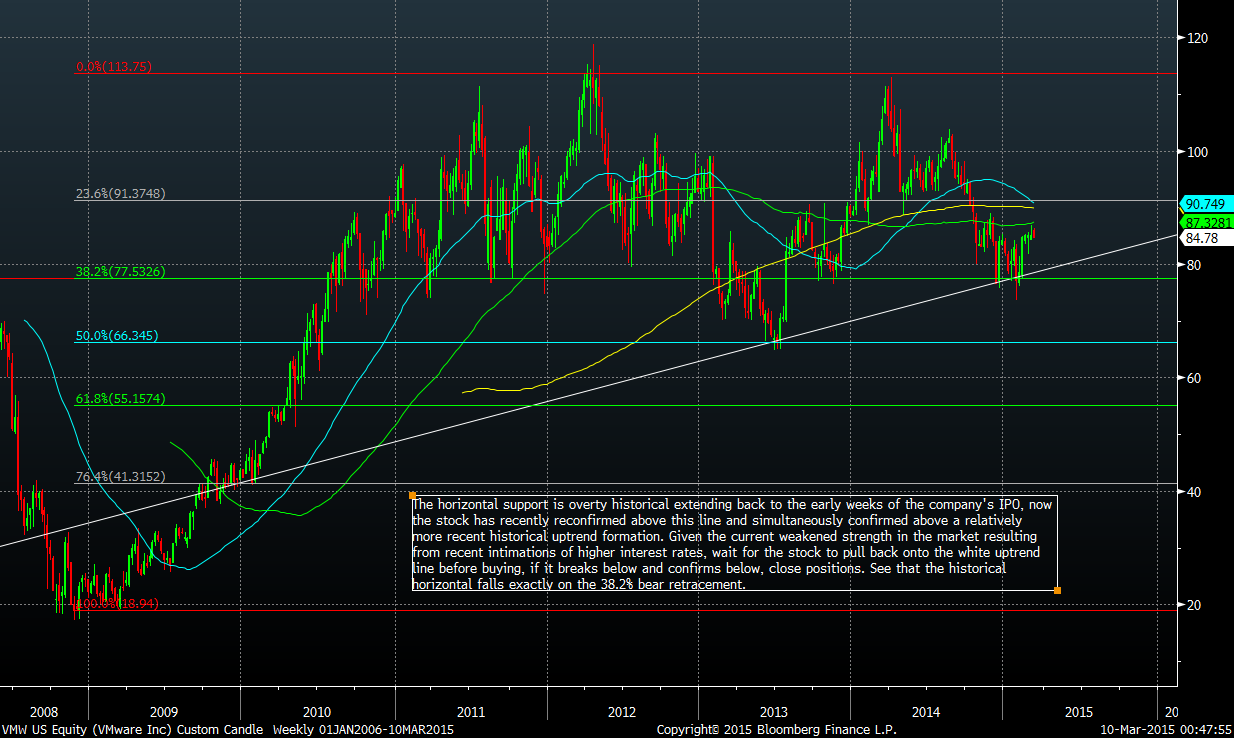
Task: Click the 2013 year label on time axis
Action: click(x=774, y=713)
